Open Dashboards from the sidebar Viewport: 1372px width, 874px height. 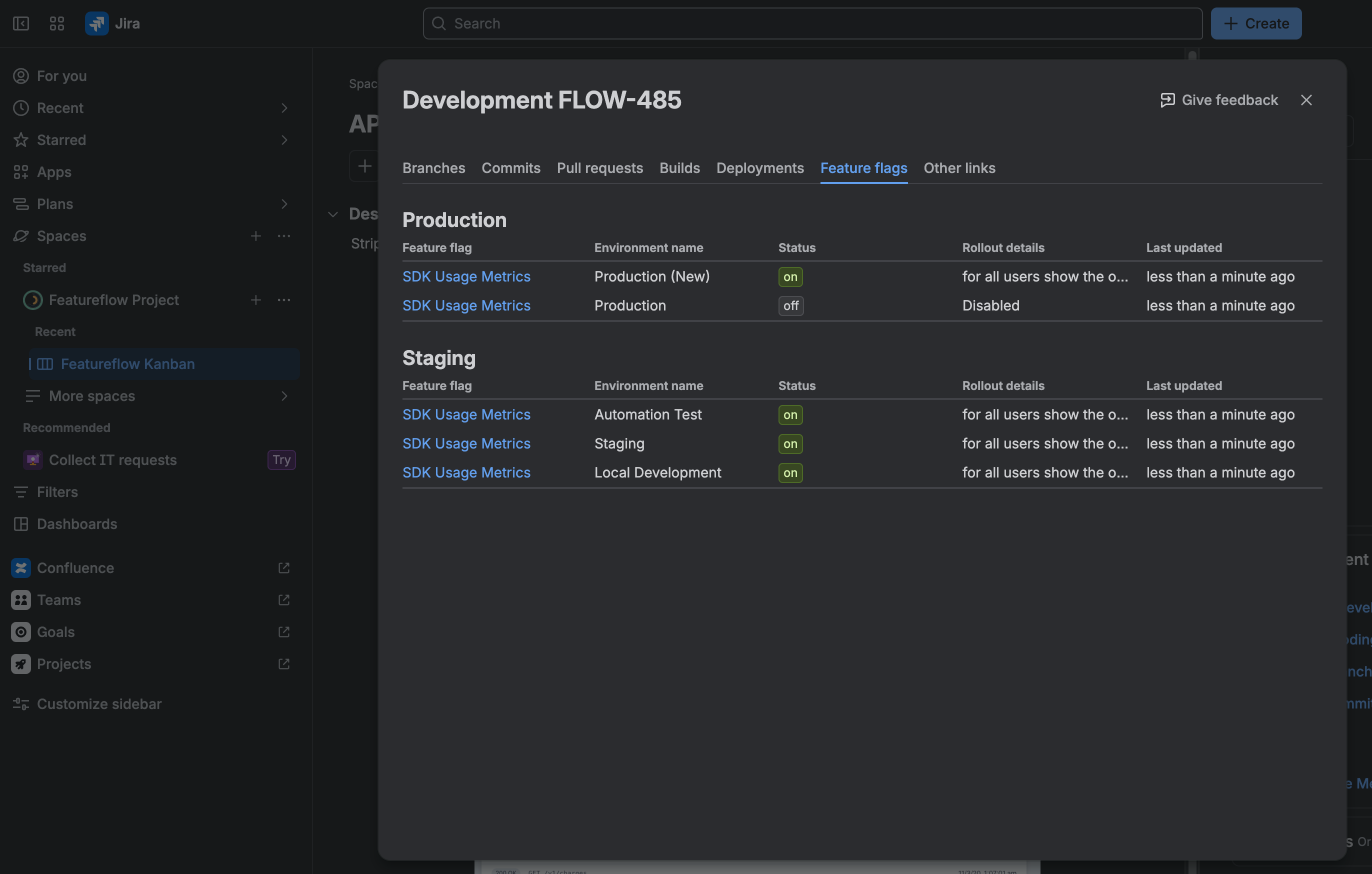[77, 523]
